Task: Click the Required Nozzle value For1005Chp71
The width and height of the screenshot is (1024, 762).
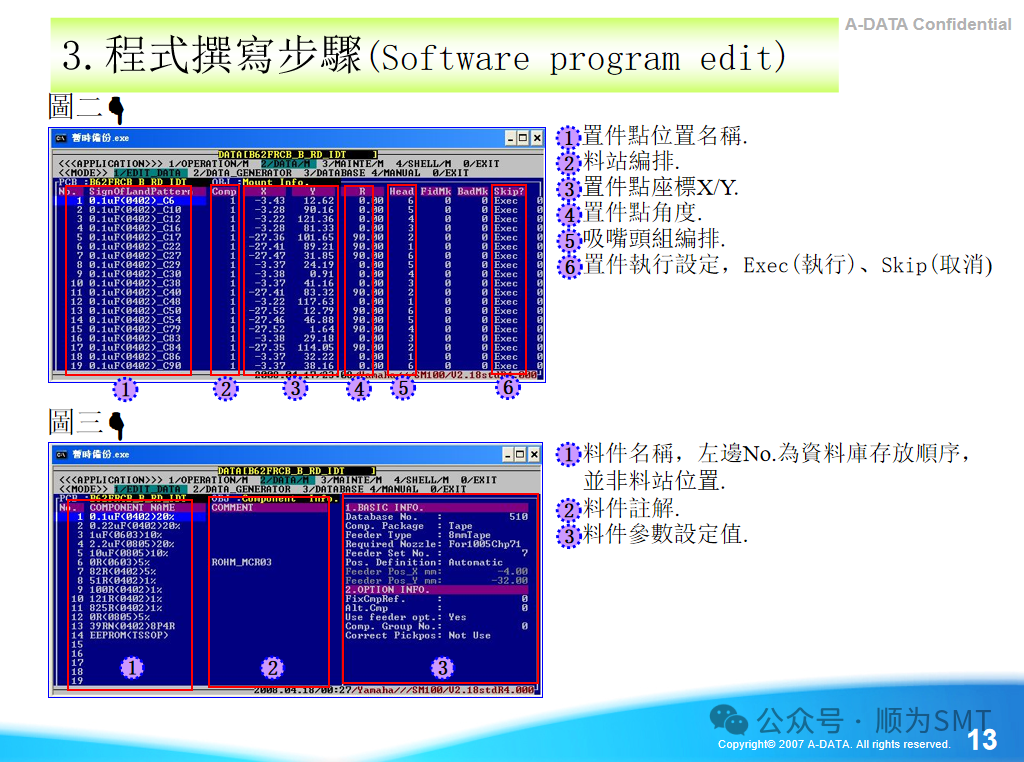Action: 485,544
